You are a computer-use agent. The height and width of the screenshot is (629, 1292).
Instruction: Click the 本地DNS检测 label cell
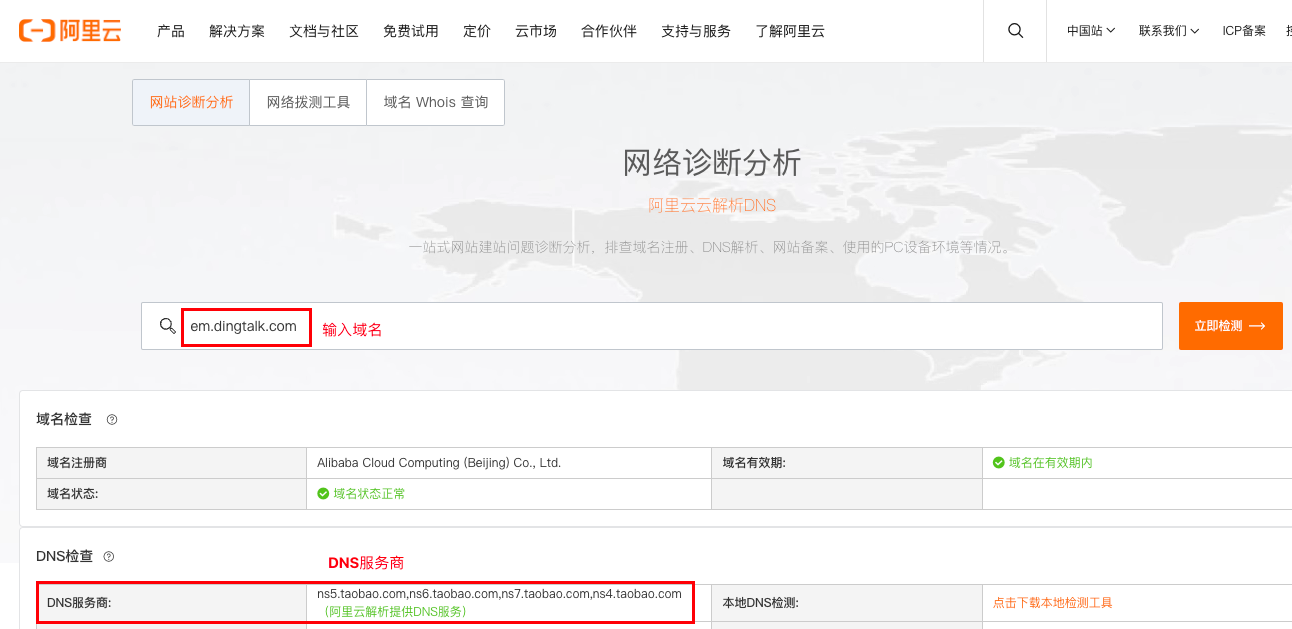846,603
